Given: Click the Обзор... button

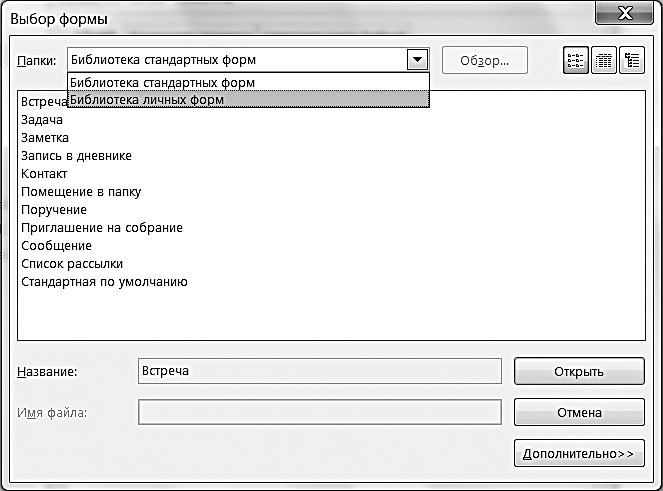Looking at the screenshot, I should [485, 60].
